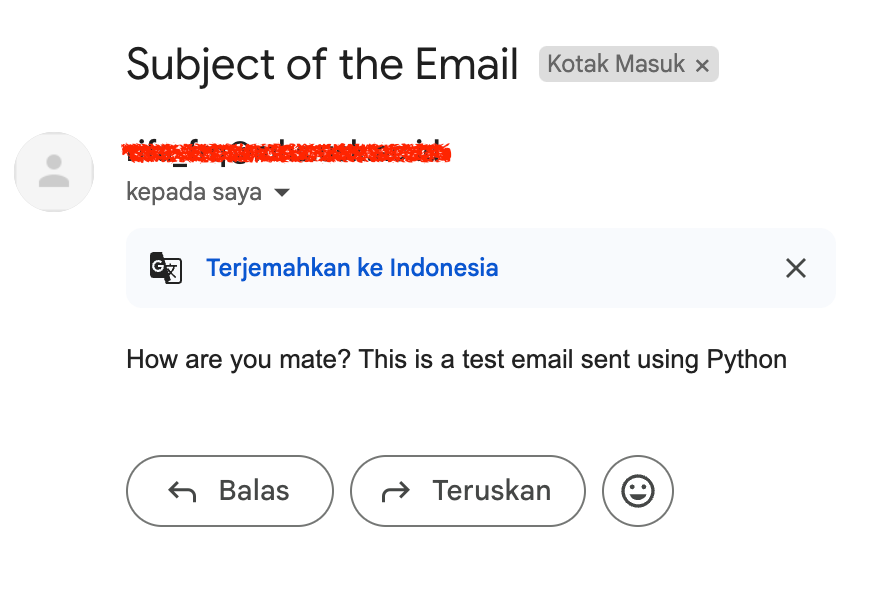Click the 'Subject of the Email' heading
The height and width of the screenshot is (602, 870).
[322, 66]
